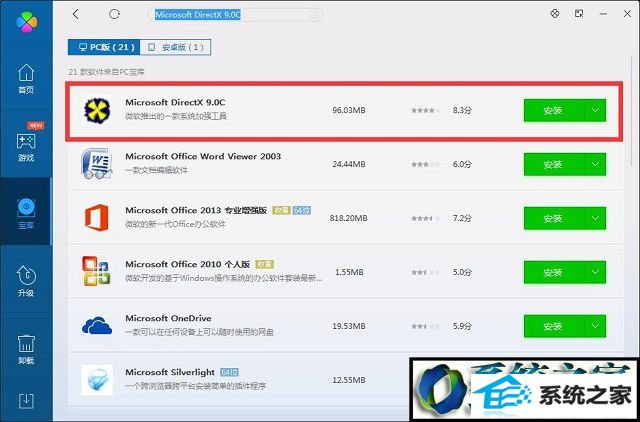The width and height of the screenshot is (640, 422).
Task: Open the 升级 upgrade section in sidebar
Action: 26,281
